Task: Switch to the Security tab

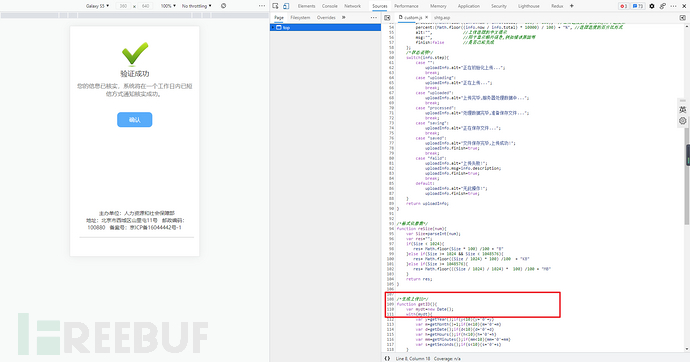Action: point(499,6)
